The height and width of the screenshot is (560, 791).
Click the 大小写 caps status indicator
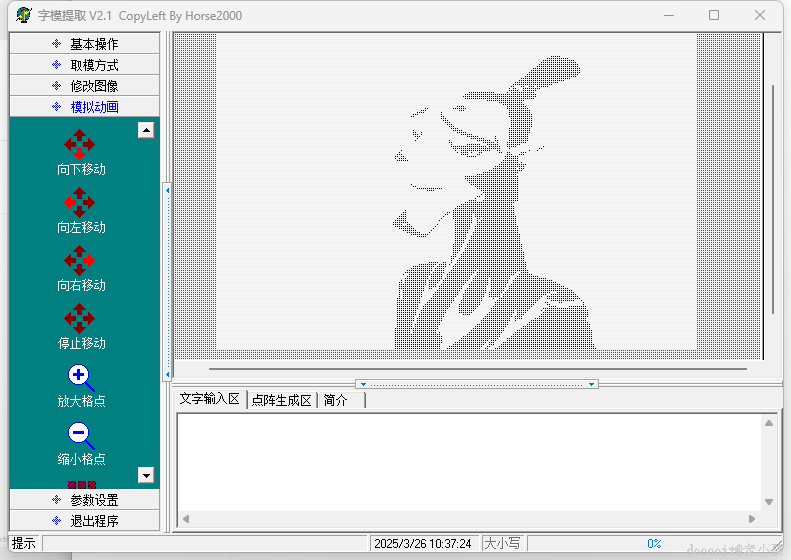(502, 543)
